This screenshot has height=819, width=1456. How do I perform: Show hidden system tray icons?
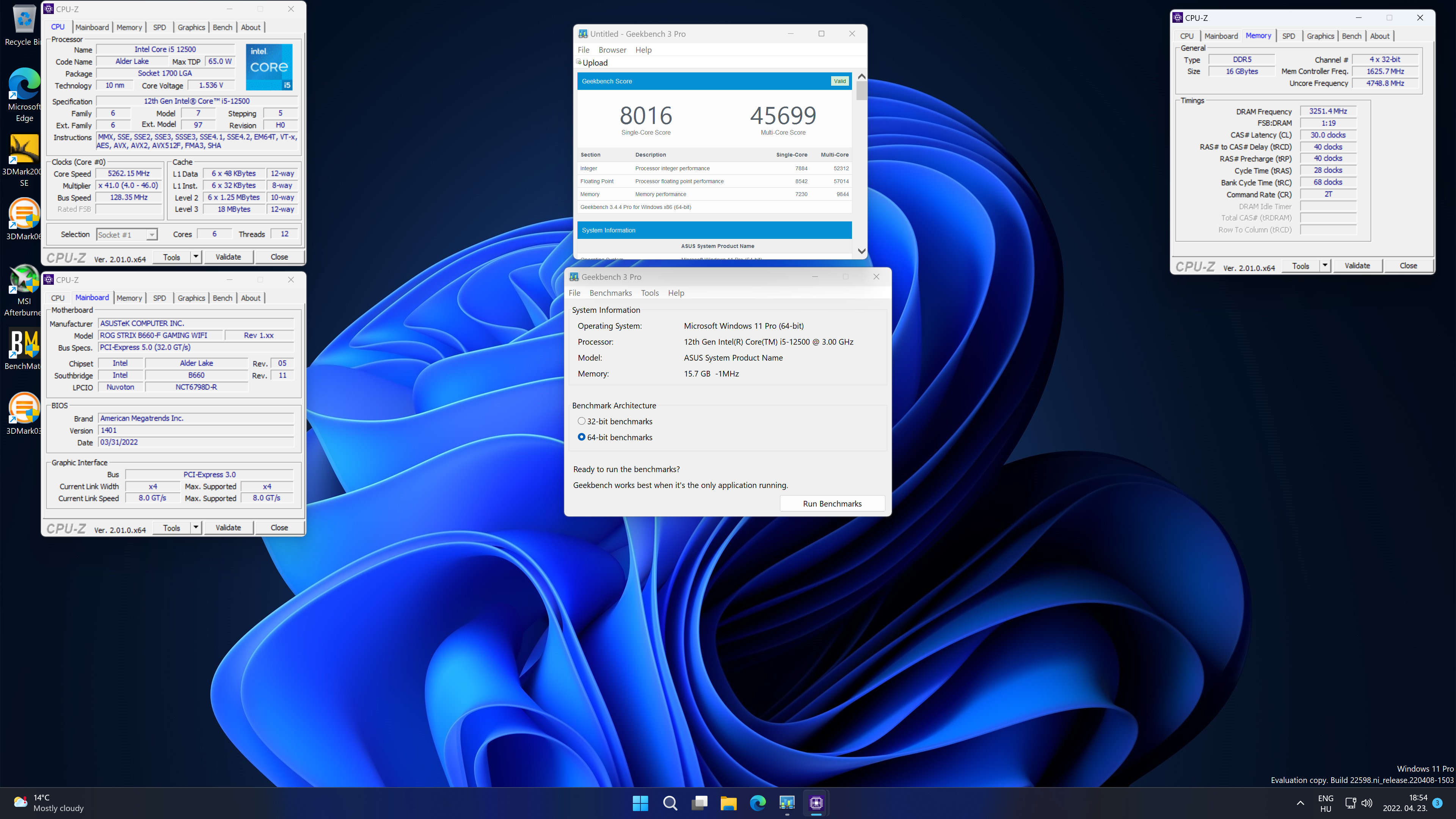coord(1300,803)
